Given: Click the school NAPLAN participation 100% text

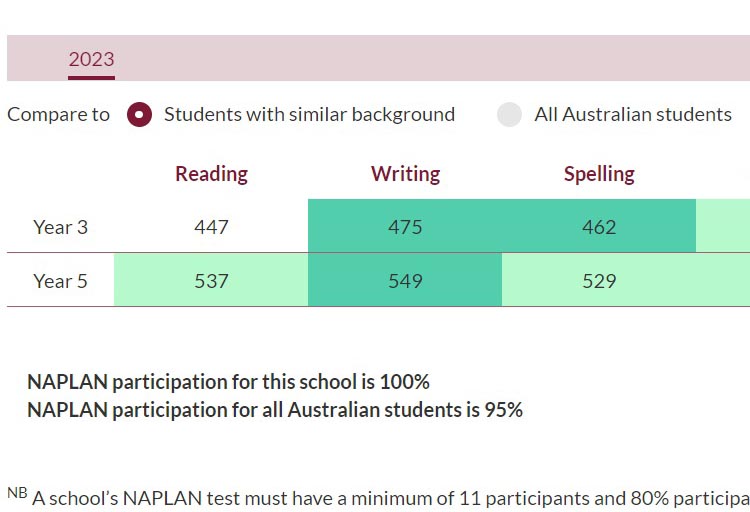Looking at the screenshot, I should pyautogui.click(x=228, y=382).
